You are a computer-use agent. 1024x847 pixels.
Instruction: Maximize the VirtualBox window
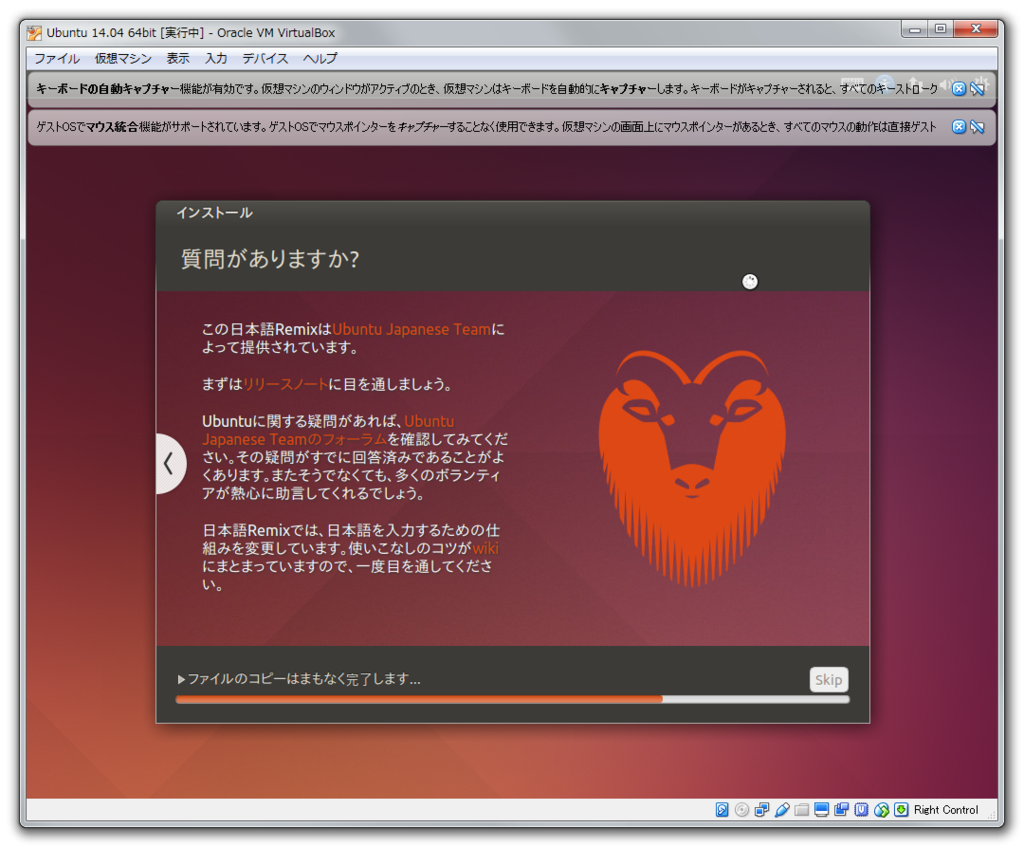click(x=940, y=29)
